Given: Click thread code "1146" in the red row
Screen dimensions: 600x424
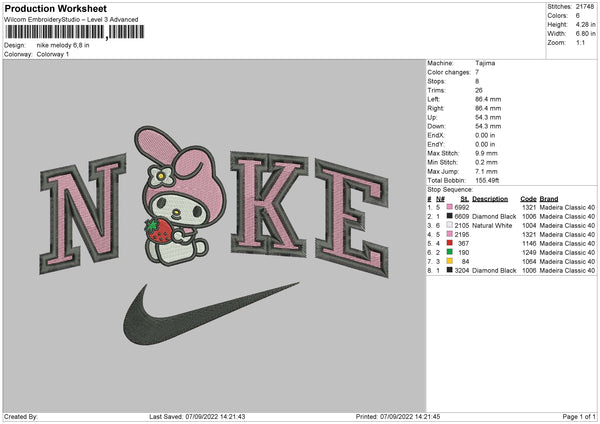Looking at the screenshot, I should (529, 243).
